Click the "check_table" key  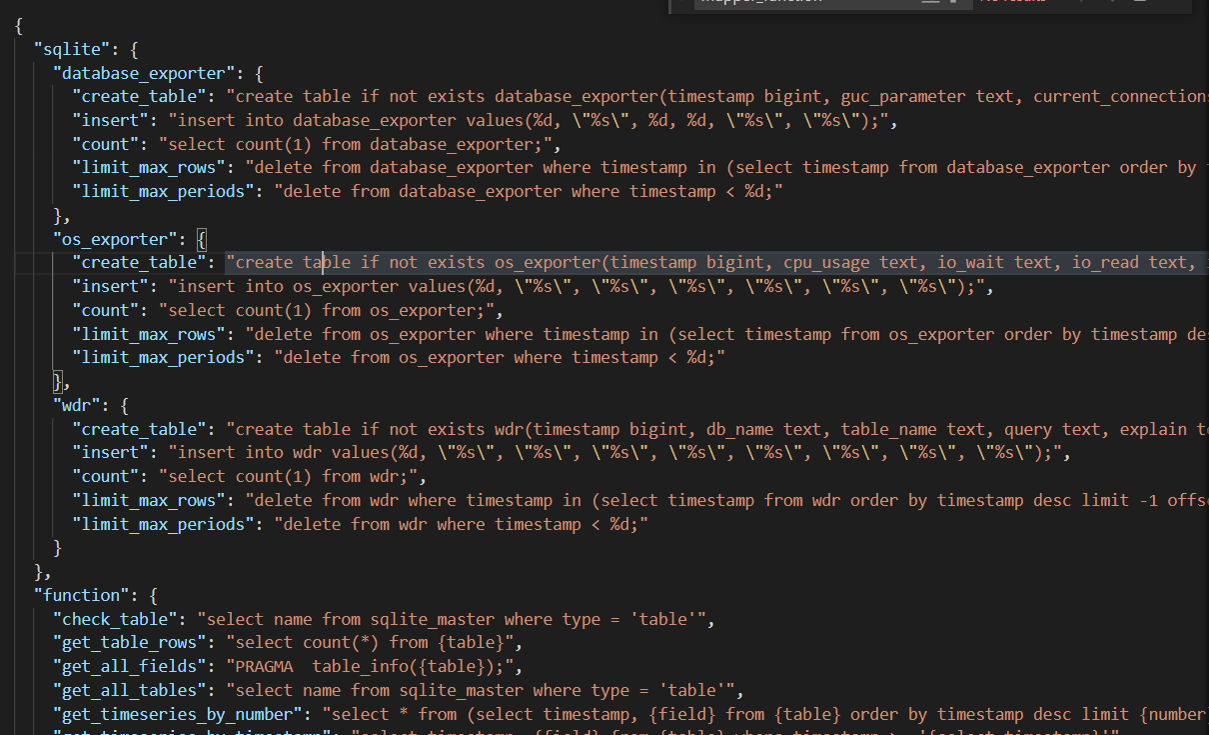115,619
